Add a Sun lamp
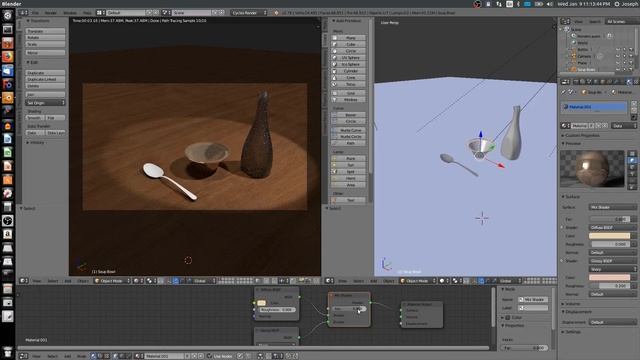The image size is (640, 360). [348, 165]
